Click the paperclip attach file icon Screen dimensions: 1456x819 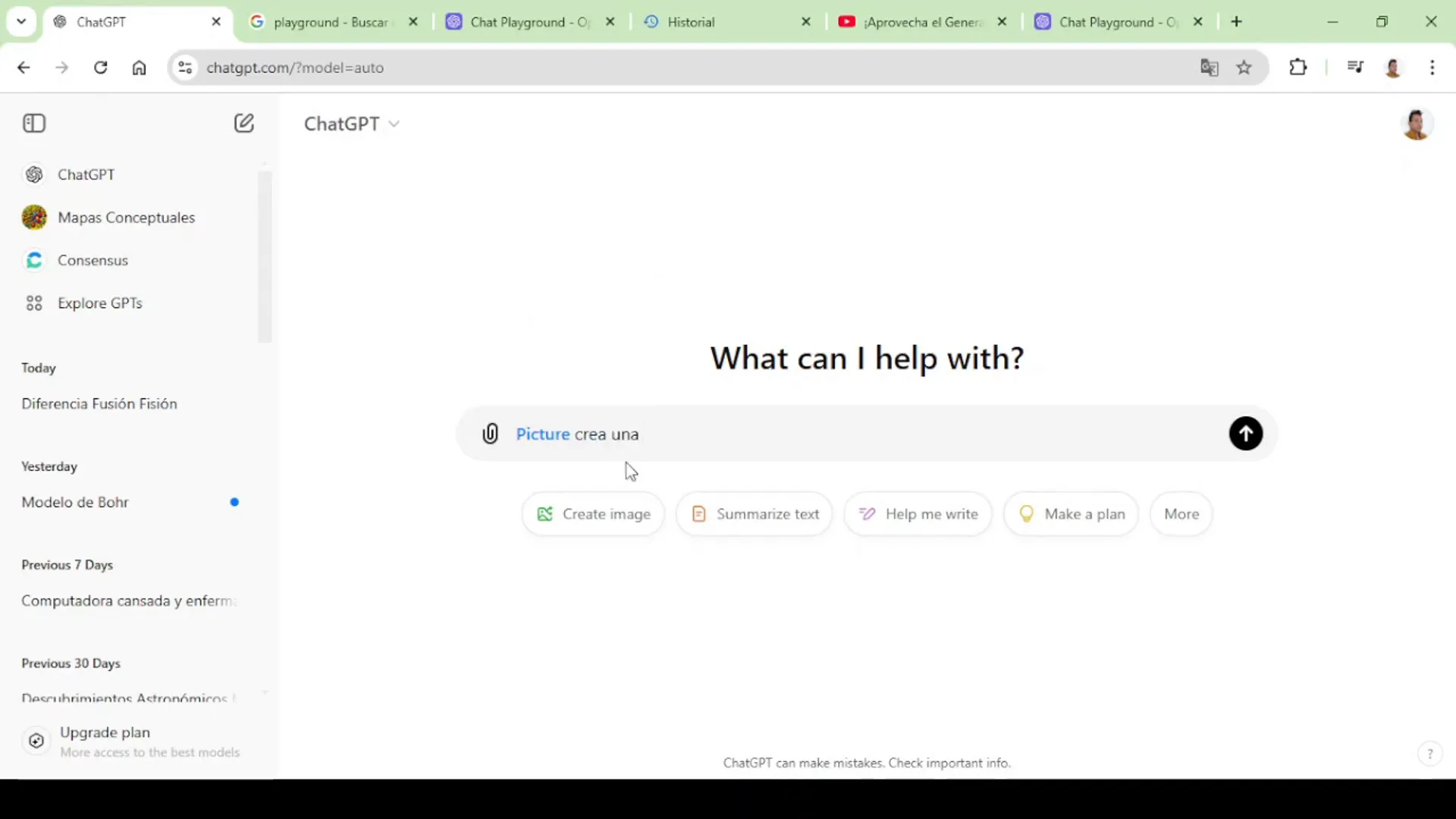tap(490, 434)
